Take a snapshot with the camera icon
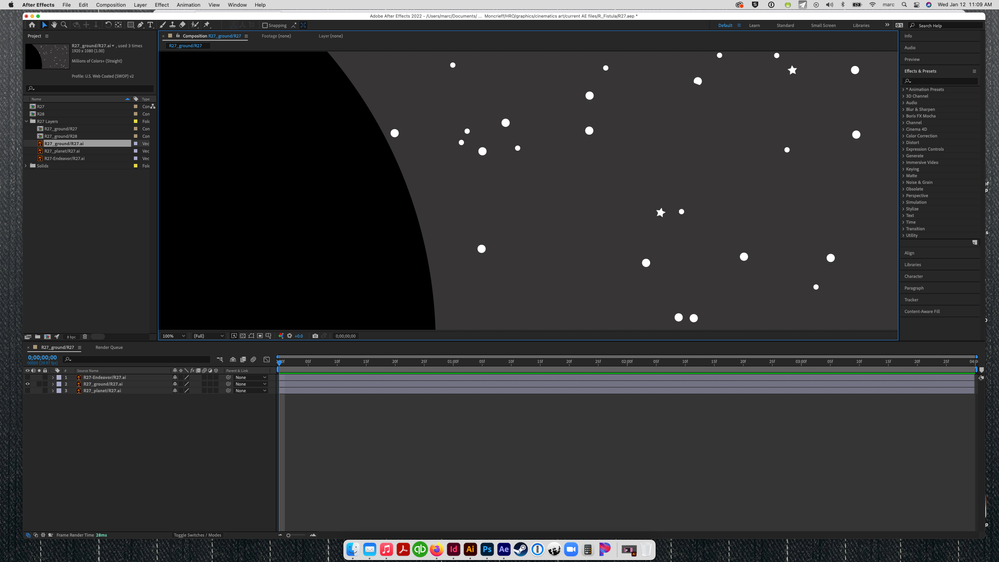This screenshot has height=562, width=999. coord(315,336)
